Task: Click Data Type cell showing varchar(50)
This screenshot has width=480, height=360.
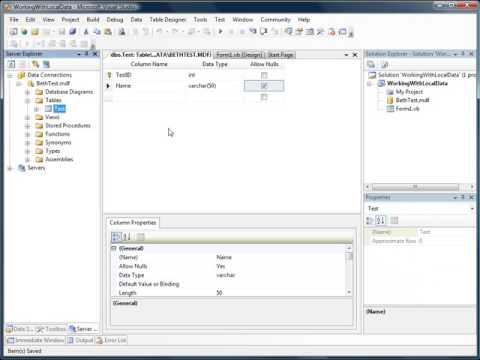Action: [214, 86]
